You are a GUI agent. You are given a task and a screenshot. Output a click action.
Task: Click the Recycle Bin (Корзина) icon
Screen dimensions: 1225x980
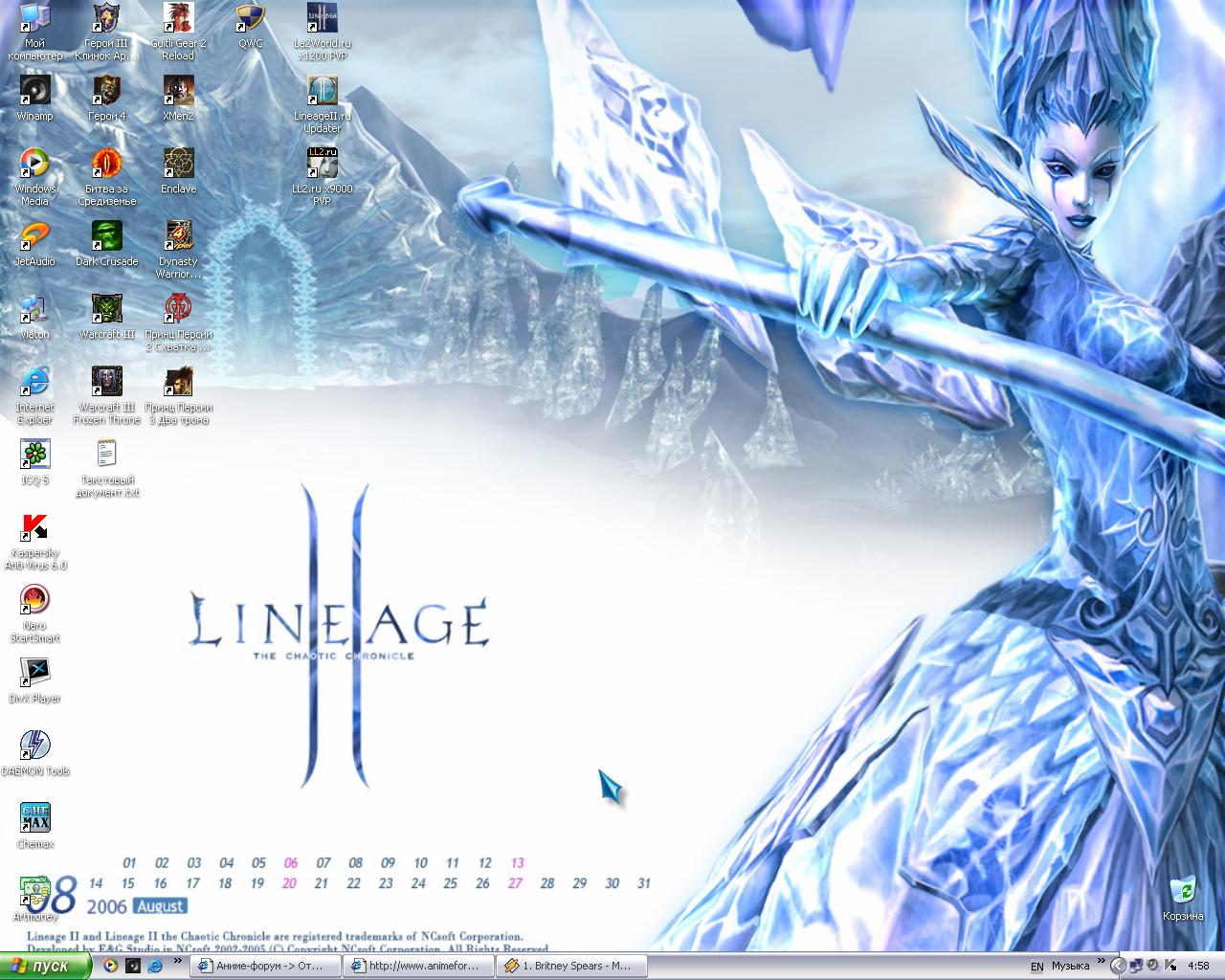tap(1183, 890)
